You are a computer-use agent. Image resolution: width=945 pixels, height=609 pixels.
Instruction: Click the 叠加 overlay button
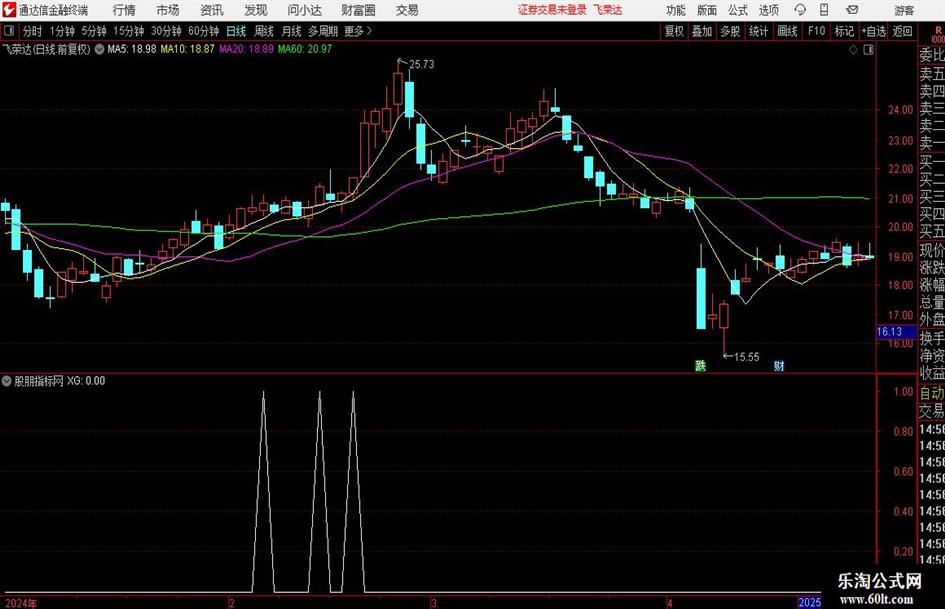702,31
